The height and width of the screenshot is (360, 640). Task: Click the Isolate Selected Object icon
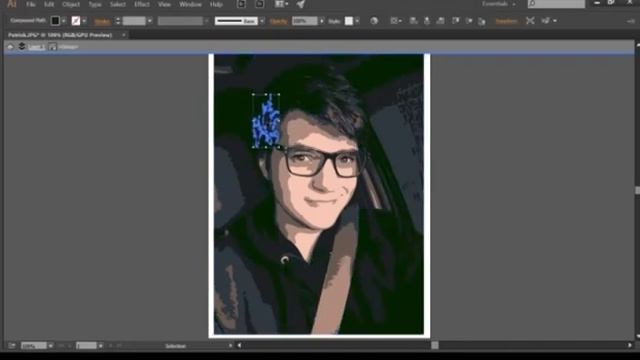530,21
